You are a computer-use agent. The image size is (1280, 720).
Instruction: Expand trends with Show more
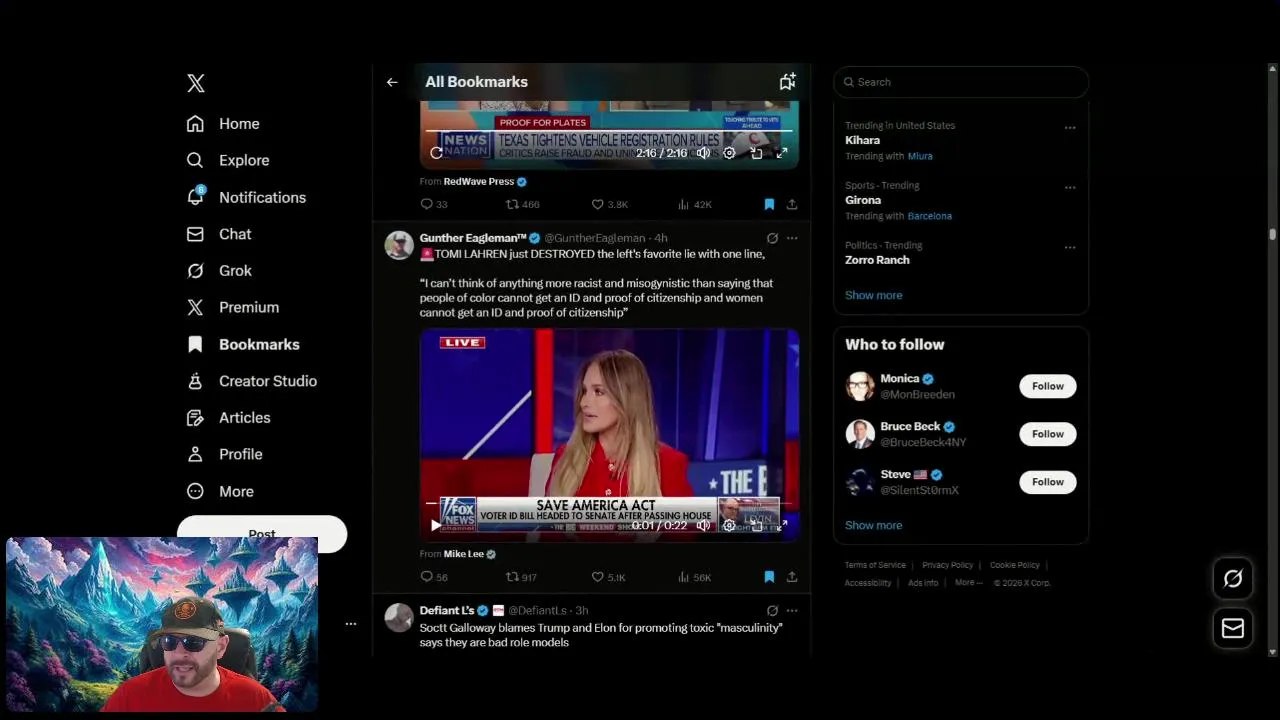[x=874, y=295]
